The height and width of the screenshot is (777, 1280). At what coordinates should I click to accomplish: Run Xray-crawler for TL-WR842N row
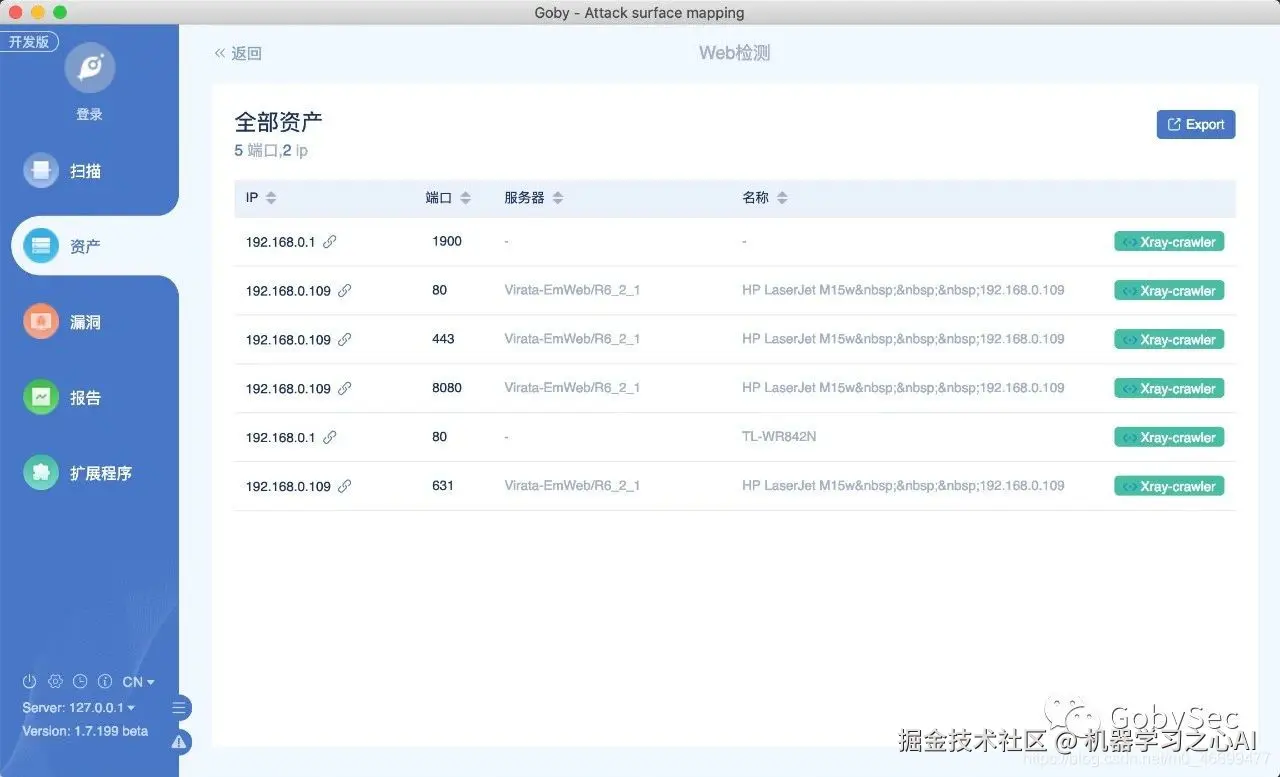[x=1169, y=437]
